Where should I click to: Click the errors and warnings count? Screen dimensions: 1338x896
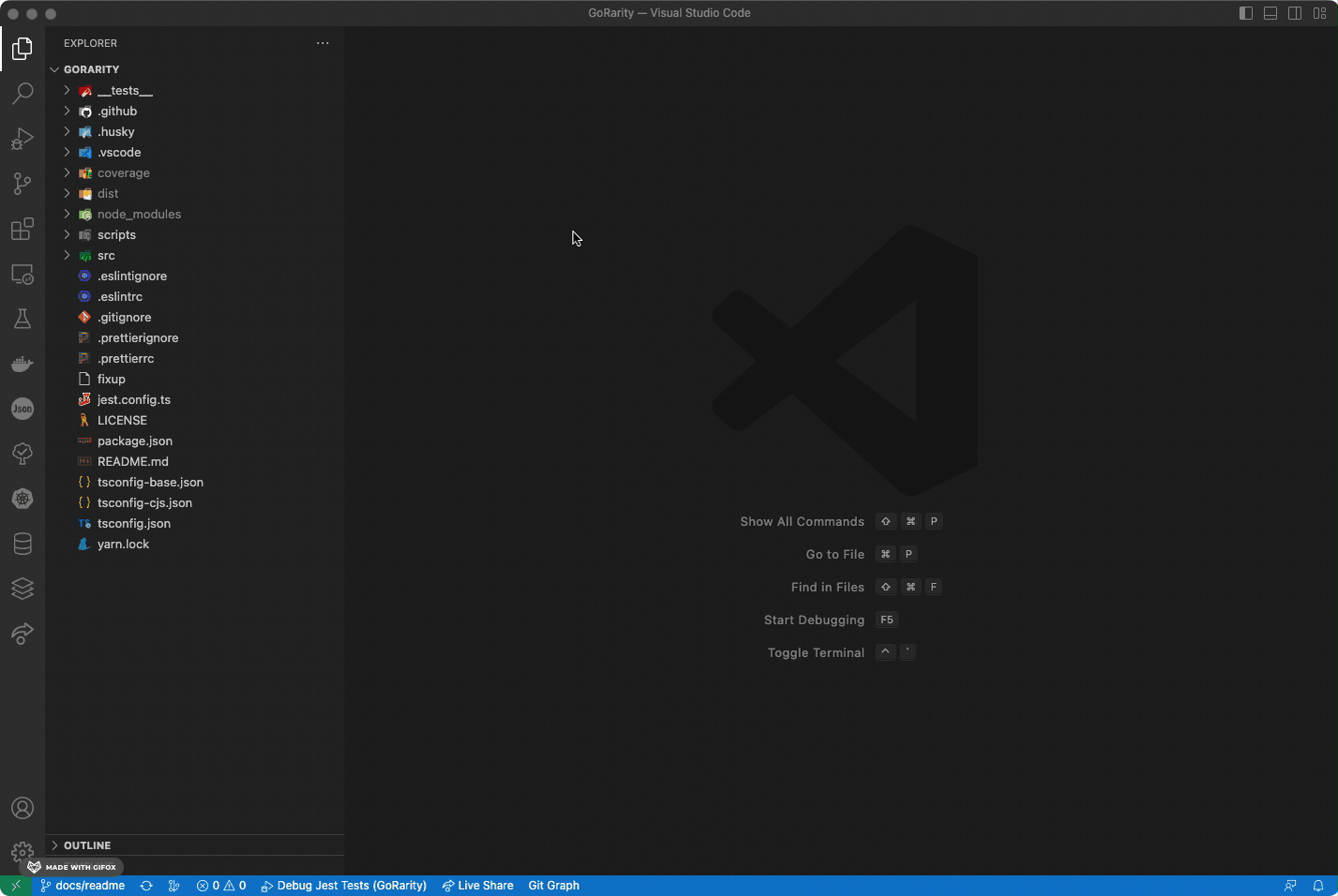click(x=221, y=886)
